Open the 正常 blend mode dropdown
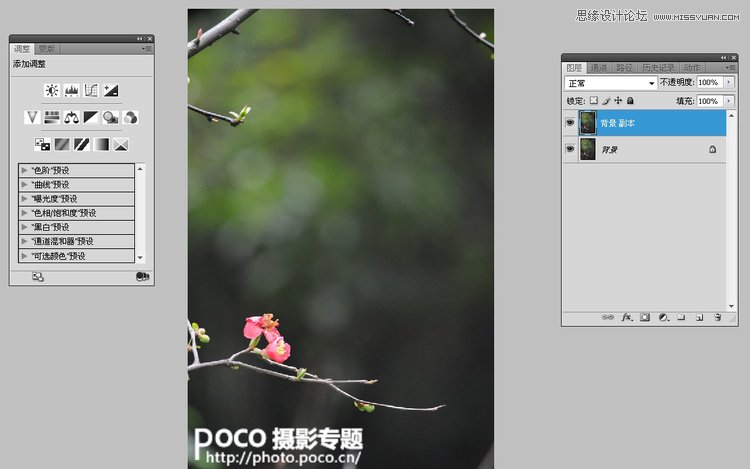The image size is (750, 469). coord(610,83)
